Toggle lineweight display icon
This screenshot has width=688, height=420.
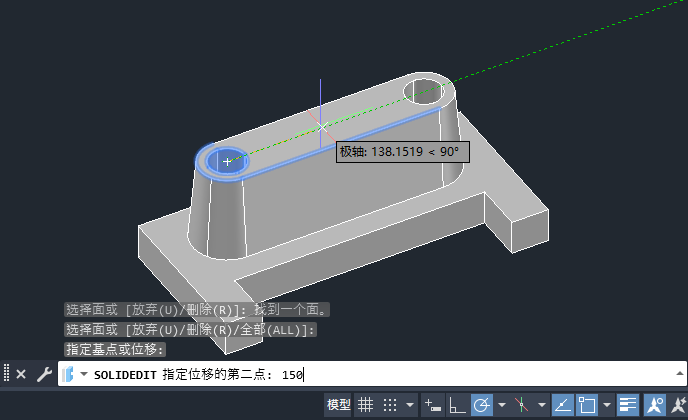click(627, 405)
